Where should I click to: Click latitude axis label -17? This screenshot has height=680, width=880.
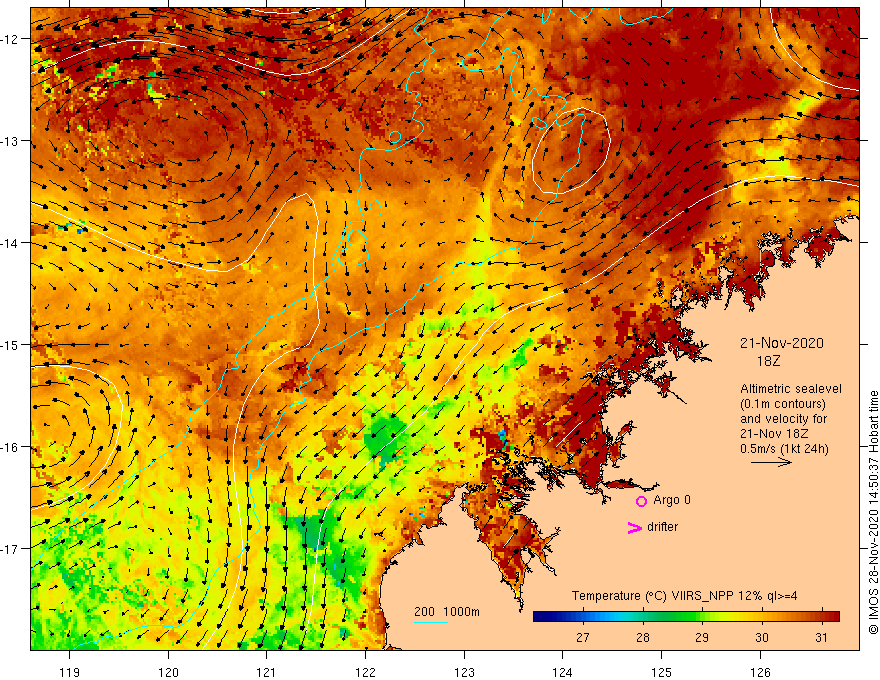click(10, 549)
